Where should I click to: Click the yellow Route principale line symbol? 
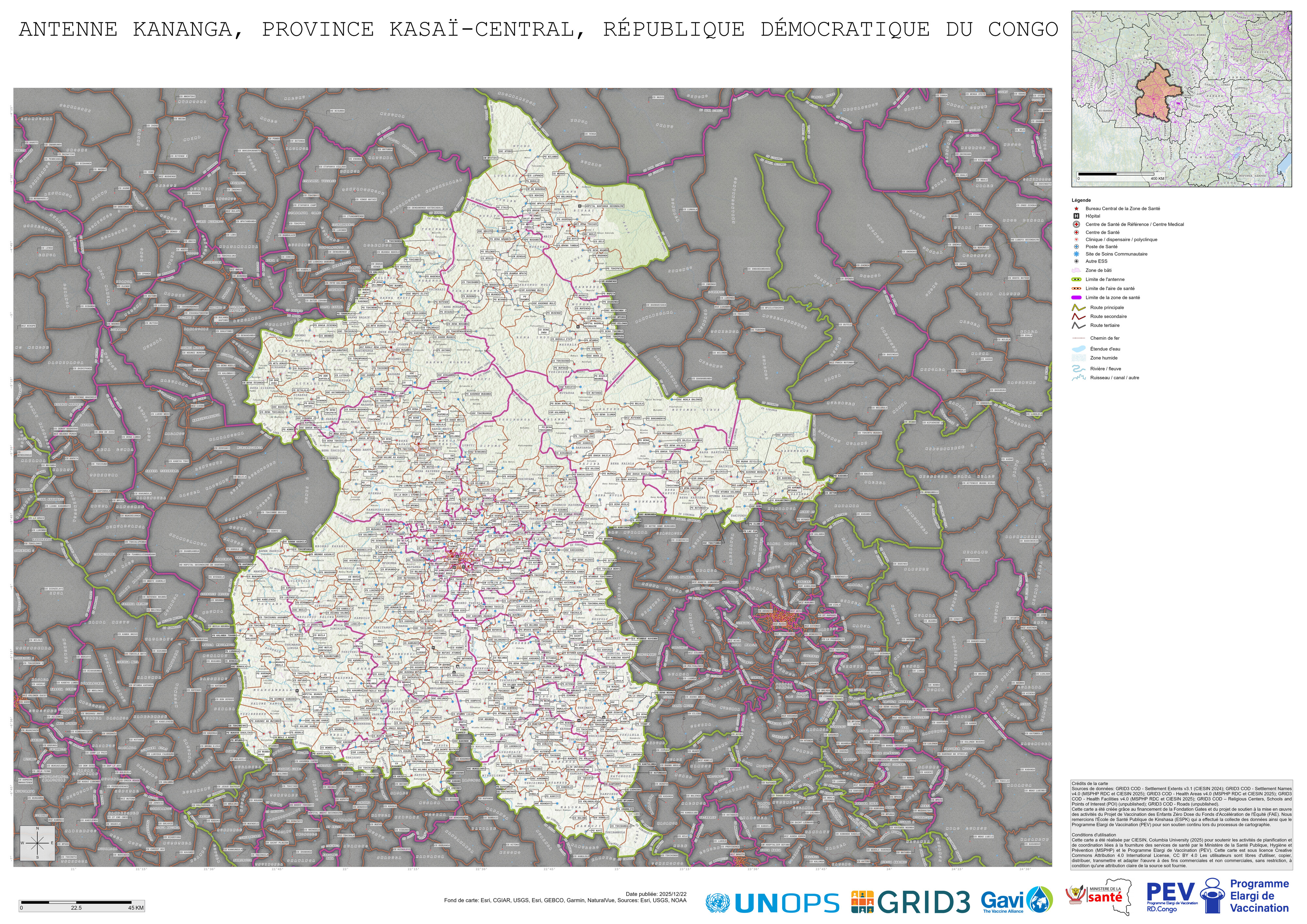click(1079, 308)
